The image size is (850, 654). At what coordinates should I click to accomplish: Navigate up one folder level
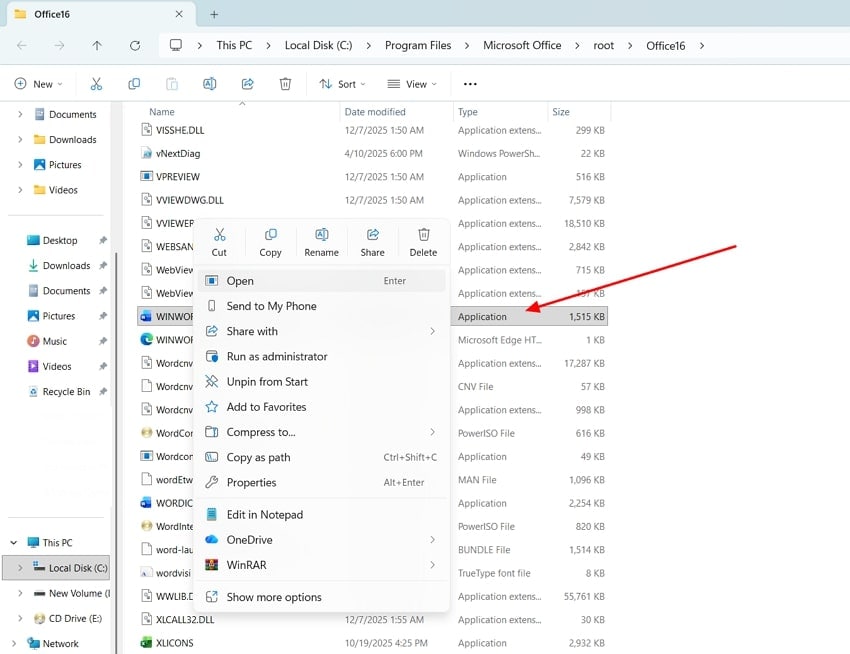point(97,45)
